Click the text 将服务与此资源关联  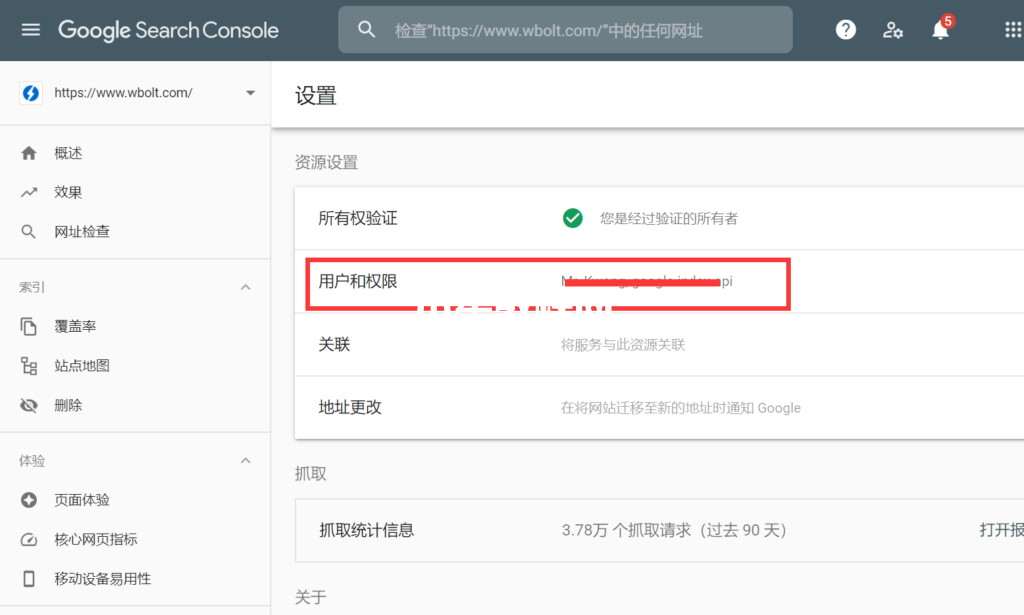tap(622, 345)
